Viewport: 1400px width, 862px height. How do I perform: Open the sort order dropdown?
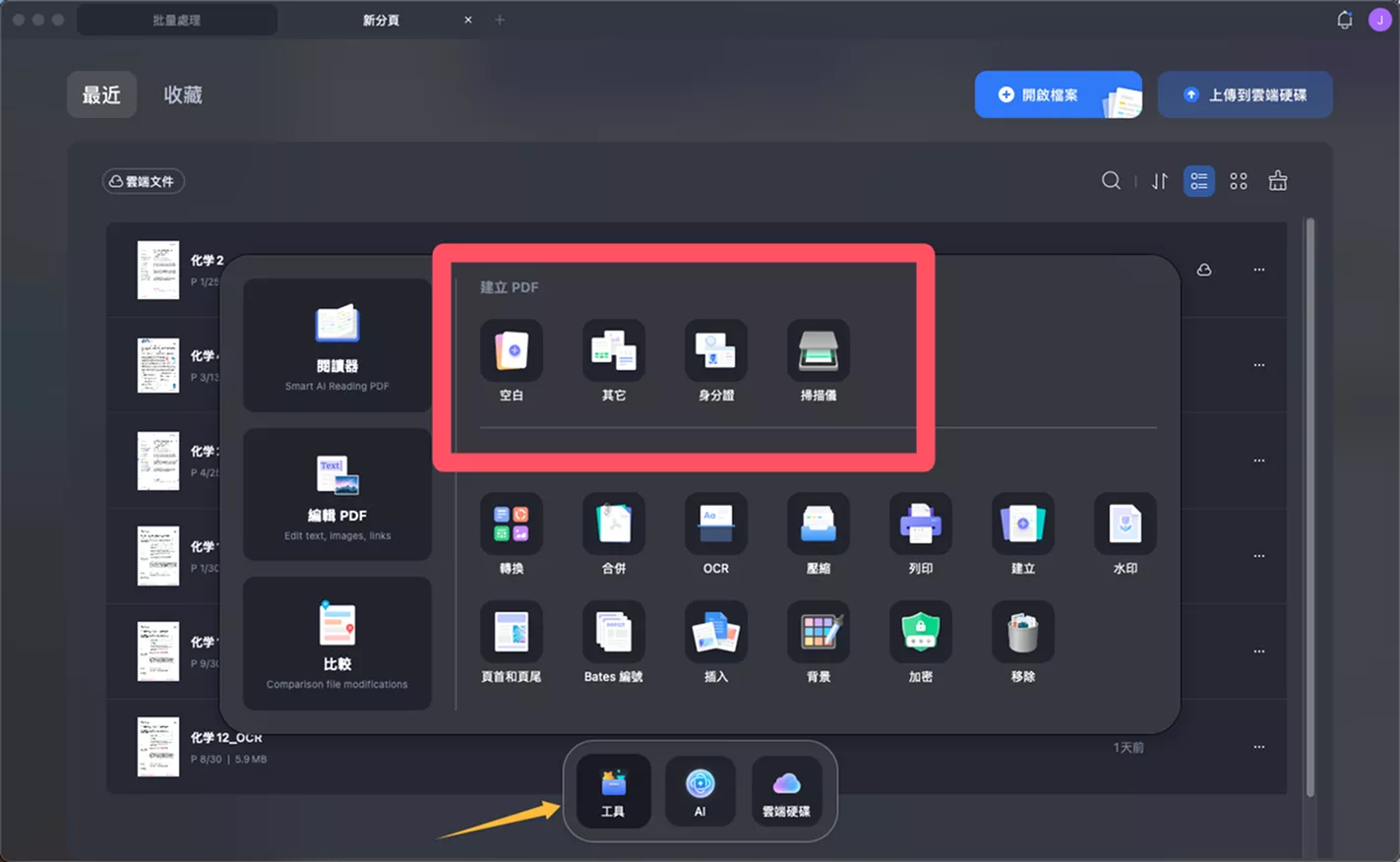point(1160,181)
